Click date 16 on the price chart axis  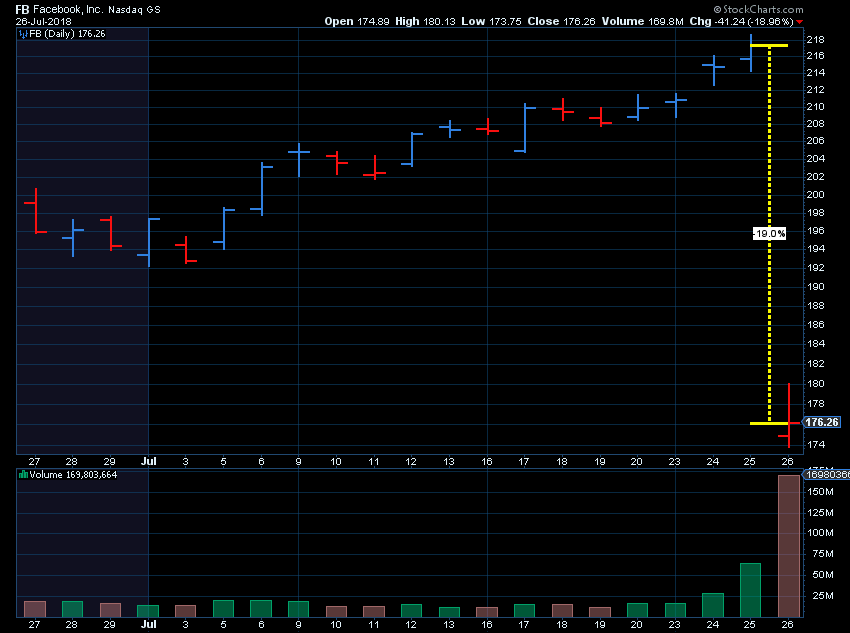pyautogui.click(x=487, y=461)
